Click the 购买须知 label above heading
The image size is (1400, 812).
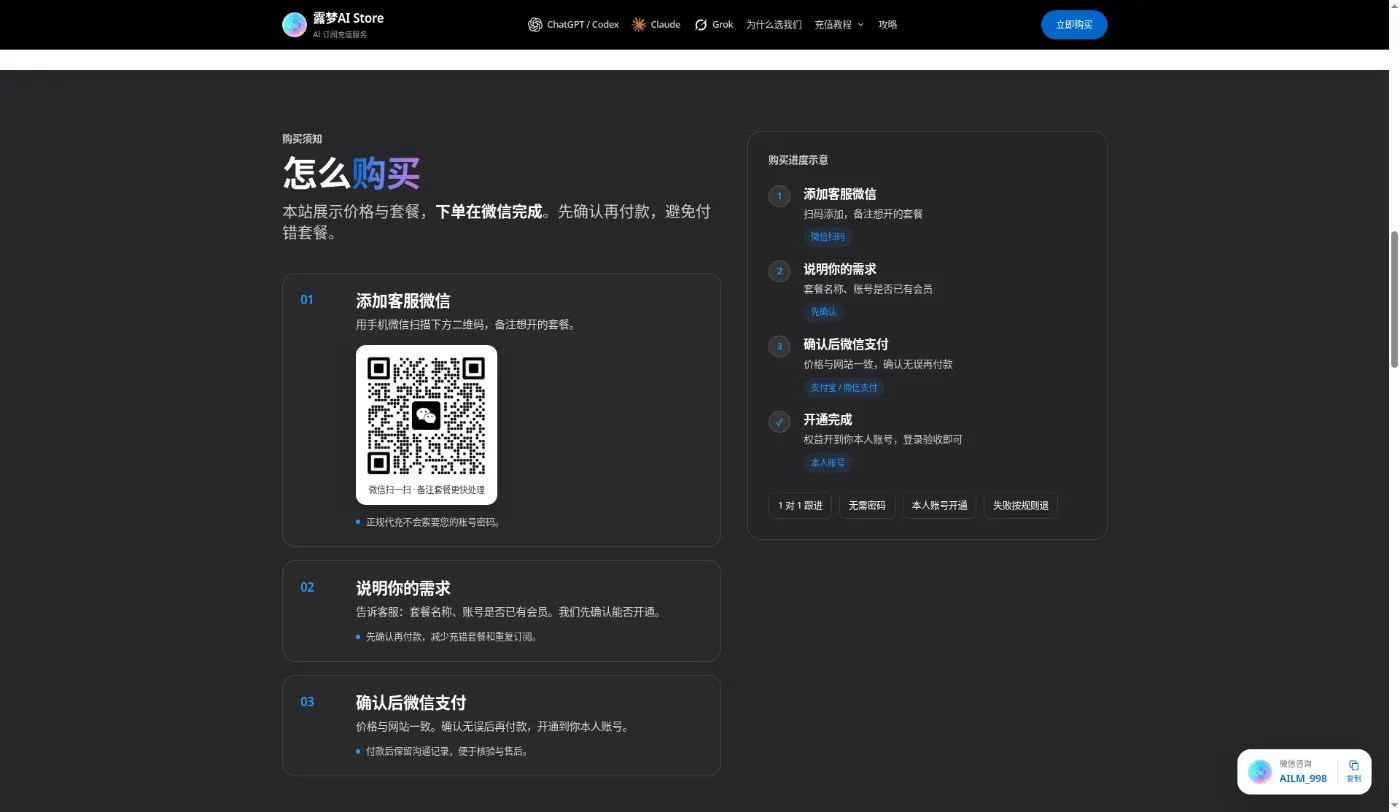tap(302, 139)
